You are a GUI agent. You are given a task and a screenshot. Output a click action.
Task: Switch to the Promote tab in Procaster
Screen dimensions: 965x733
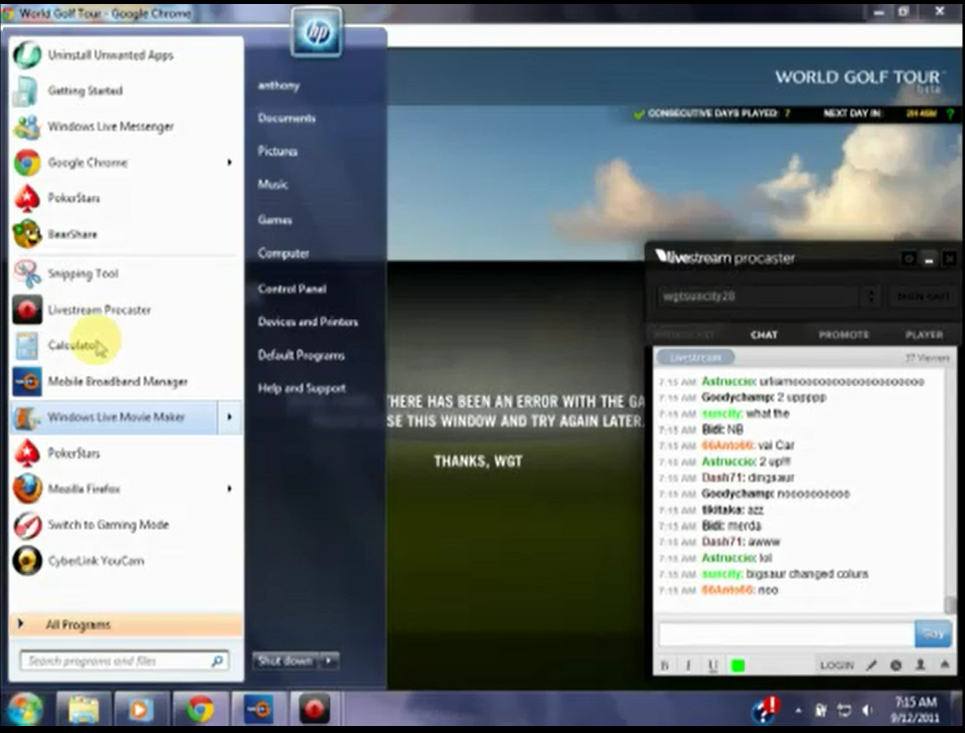(x=843, y=335)
